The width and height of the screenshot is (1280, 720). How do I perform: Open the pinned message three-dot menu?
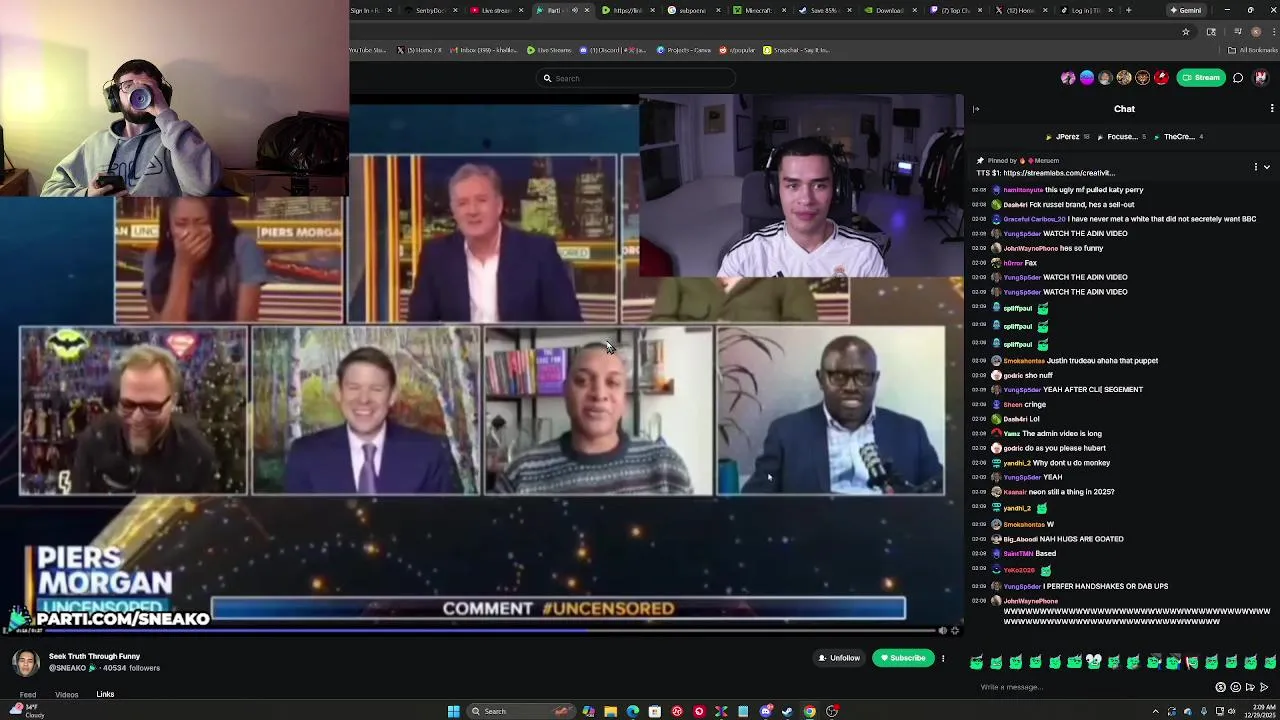tap(1256, 167)
